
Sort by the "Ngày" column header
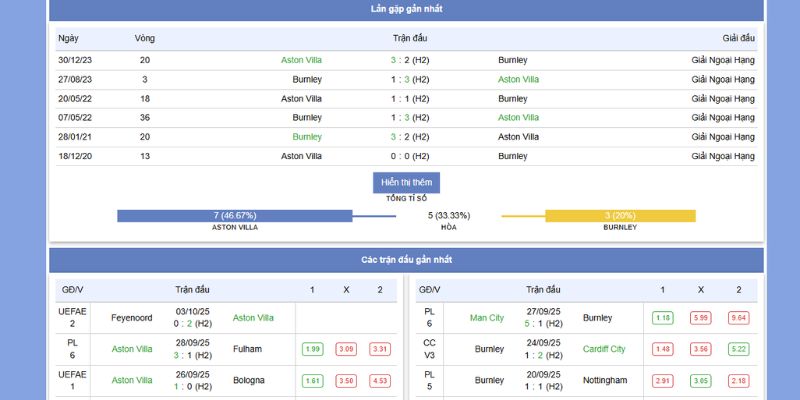pyautogui.click(x=68, y=38)
